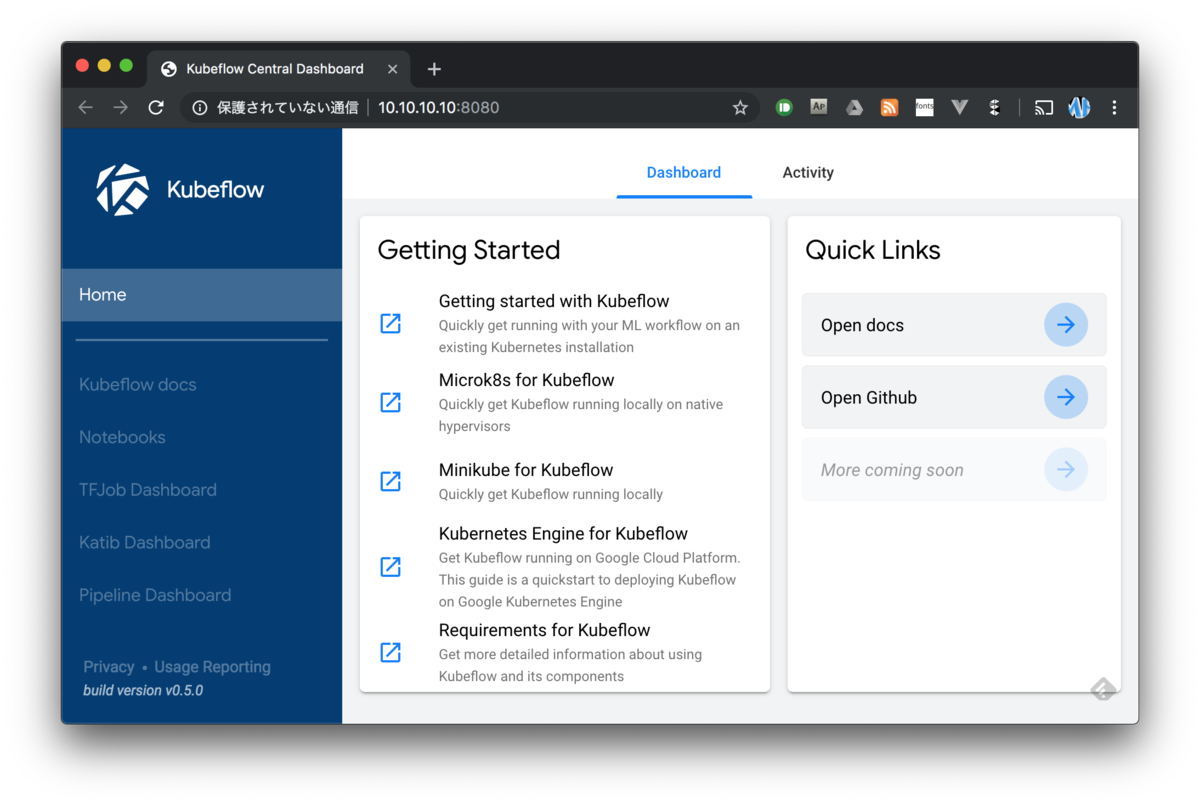Click the site information icon in address bar
This screenshot has height=805, width=1200.
(200, 107)
